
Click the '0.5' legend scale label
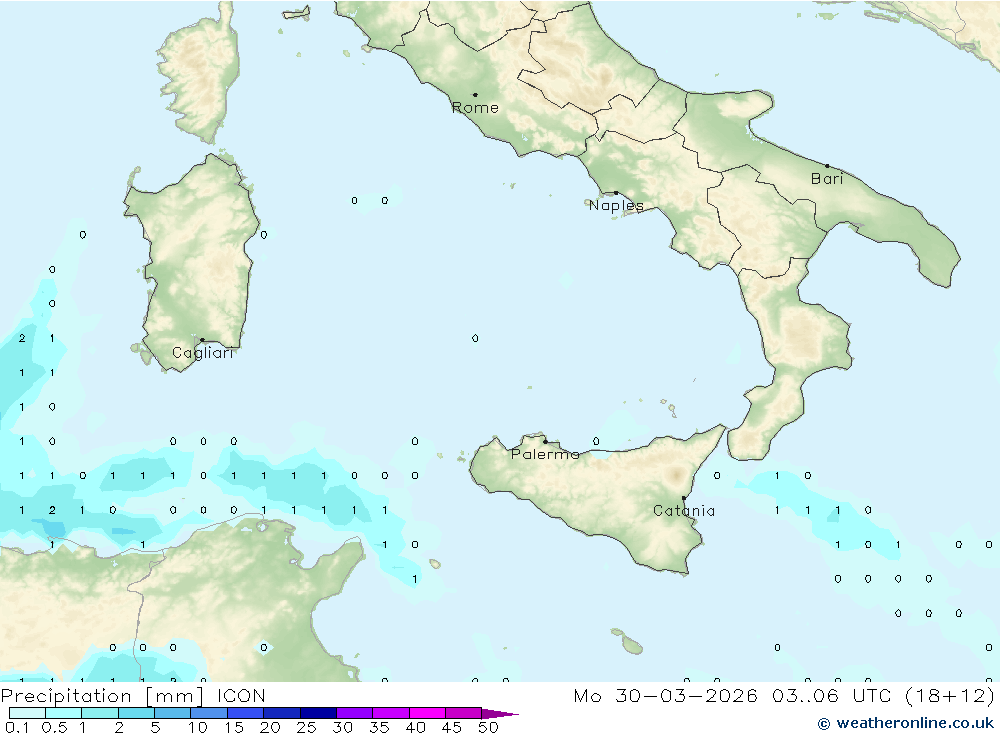(54, 727)
